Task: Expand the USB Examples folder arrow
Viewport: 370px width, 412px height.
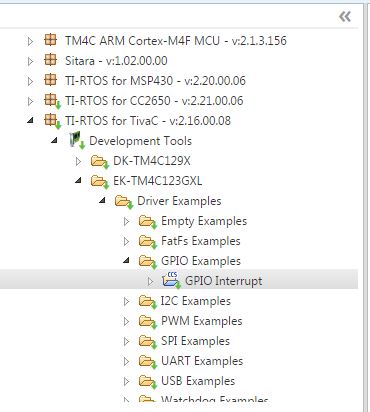Action: click(x=126, y=381)
